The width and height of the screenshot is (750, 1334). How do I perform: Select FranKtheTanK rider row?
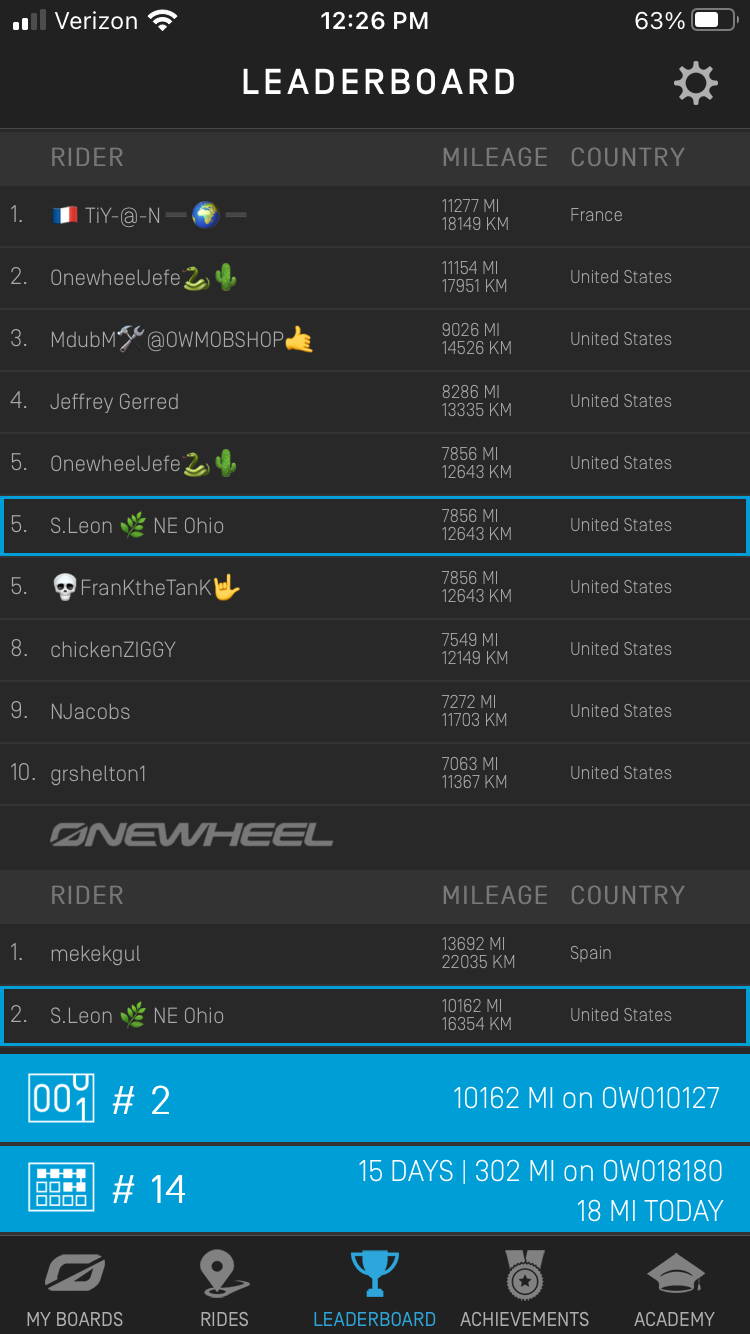pyautogui.click(x=375, y=587)
